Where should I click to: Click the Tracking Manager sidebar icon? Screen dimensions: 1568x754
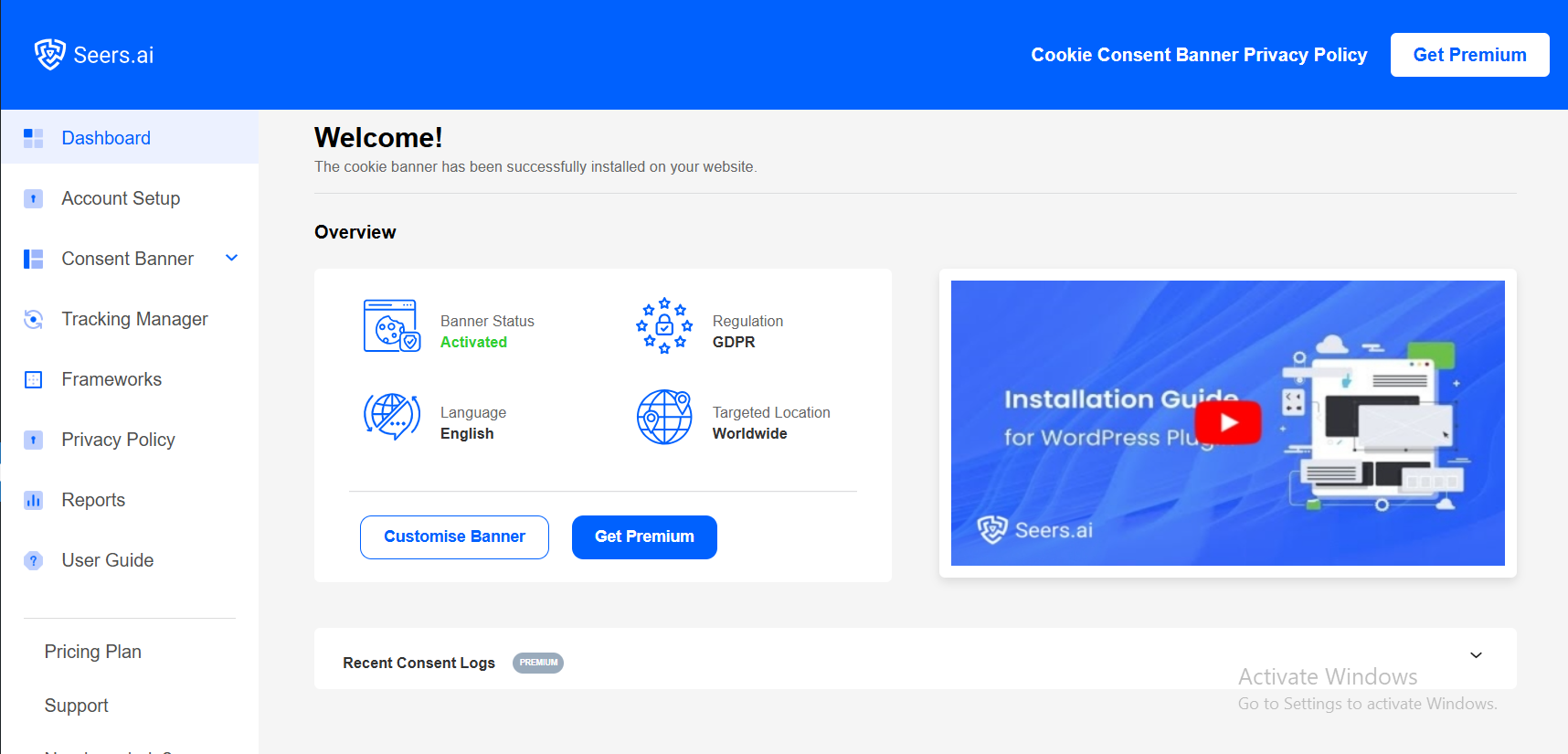pos(34,319)
